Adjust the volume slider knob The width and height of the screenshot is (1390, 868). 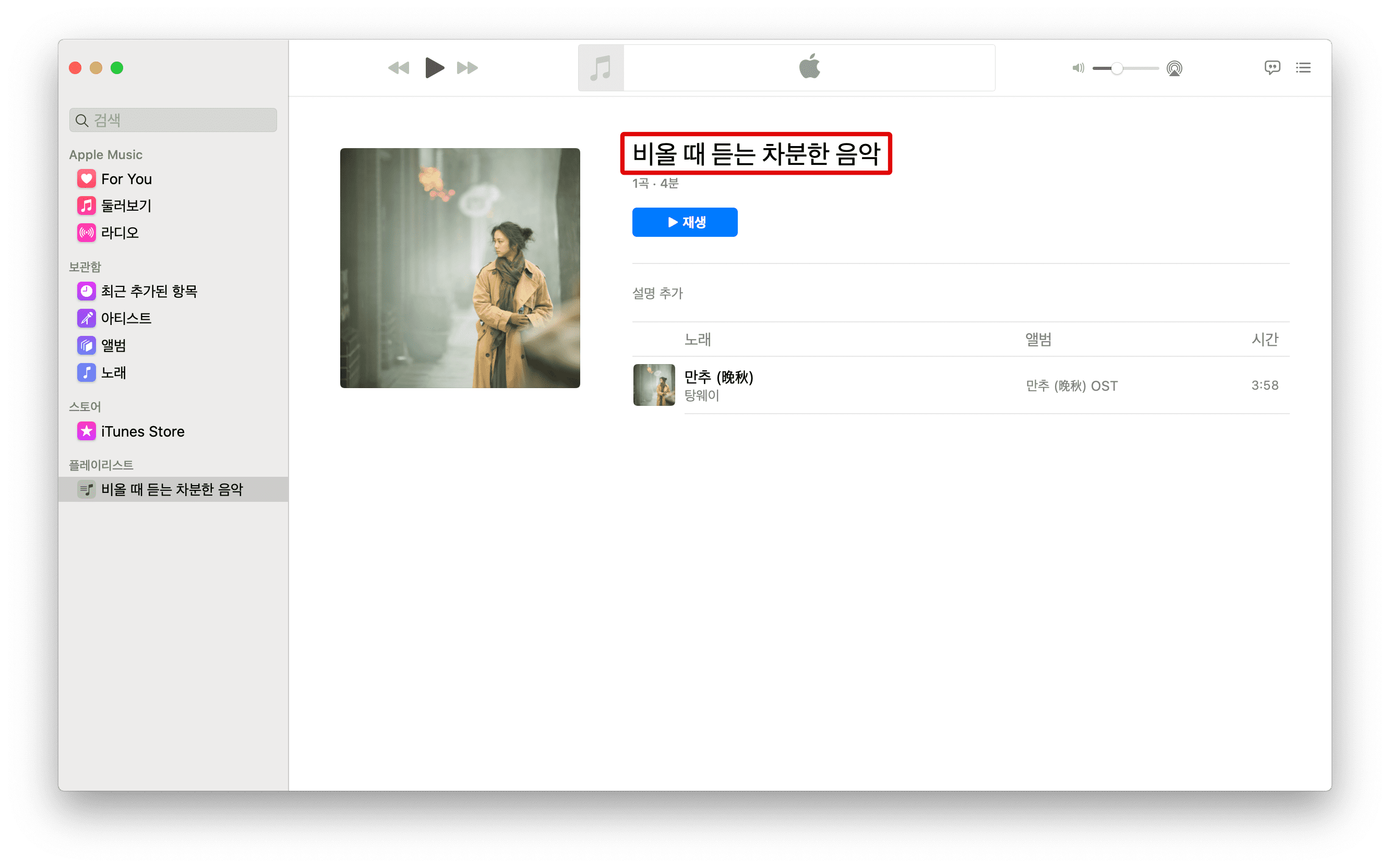(1116, 68)
